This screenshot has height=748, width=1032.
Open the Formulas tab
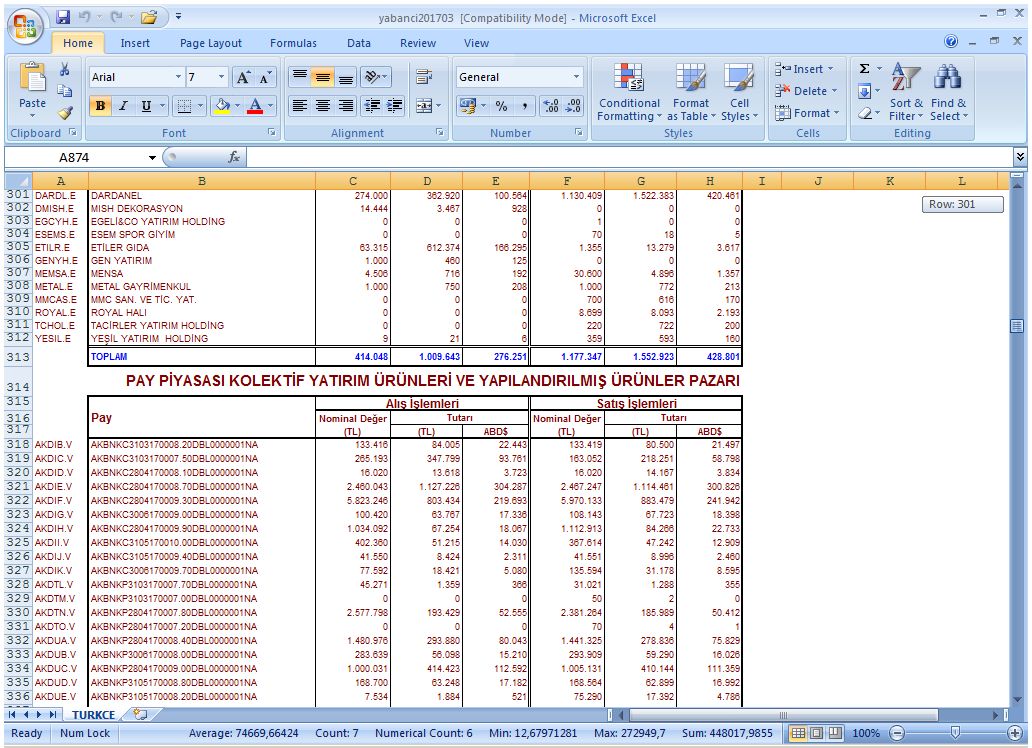click(293, 43)
